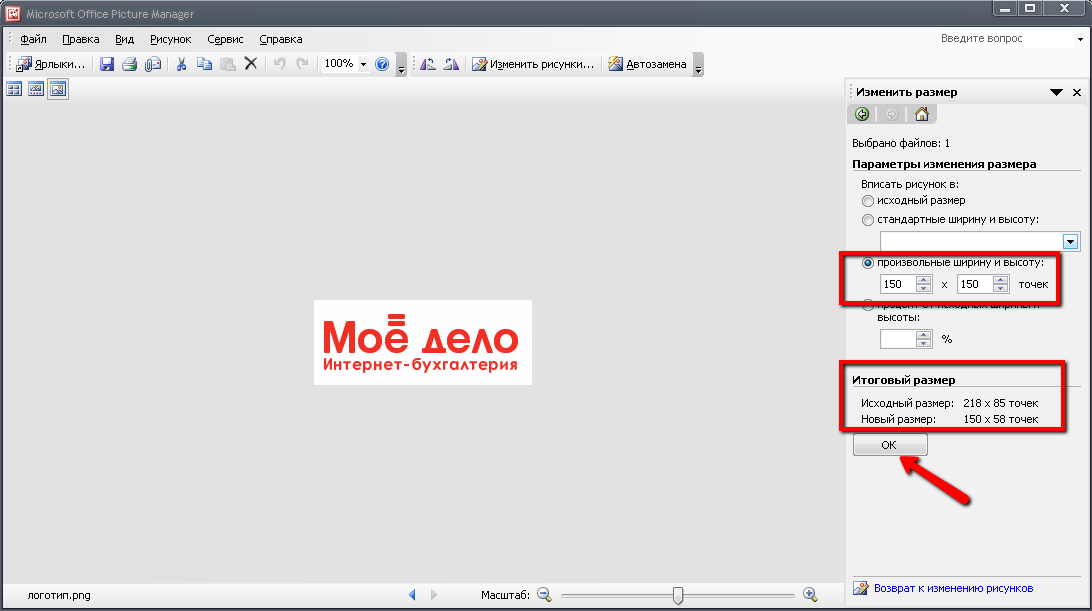
Task: Click the green Back arrow in task pane
Action: (862, 114)
